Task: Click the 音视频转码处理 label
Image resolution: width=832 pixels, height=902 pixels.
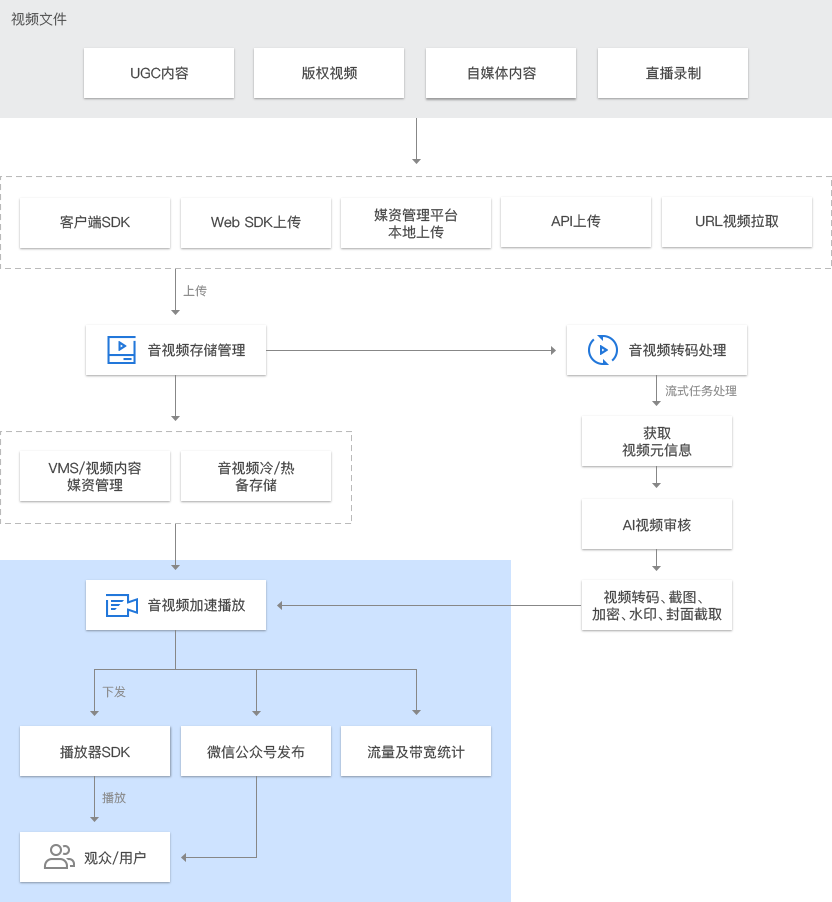Action: 677,350
